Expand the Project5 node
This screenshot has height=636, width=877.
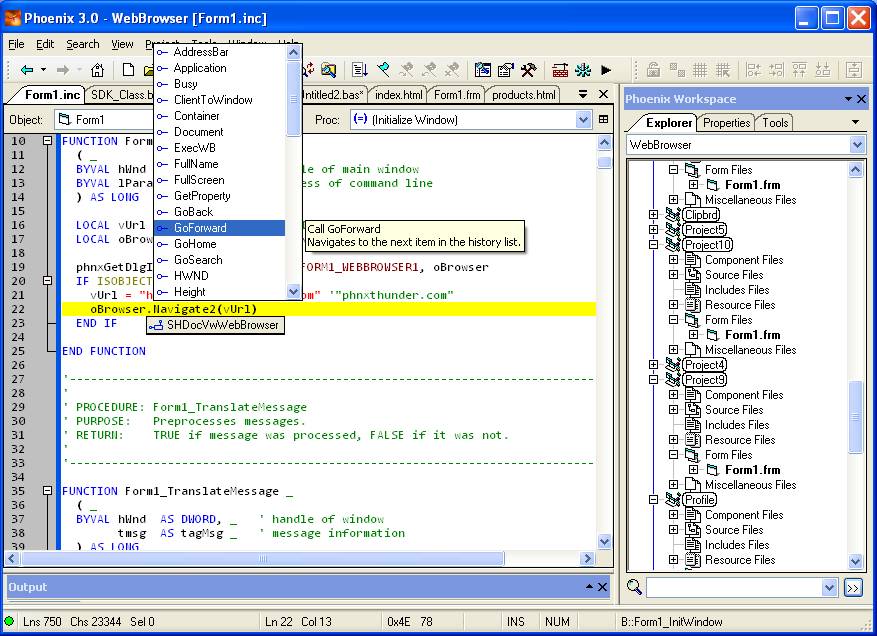[653, 229]
